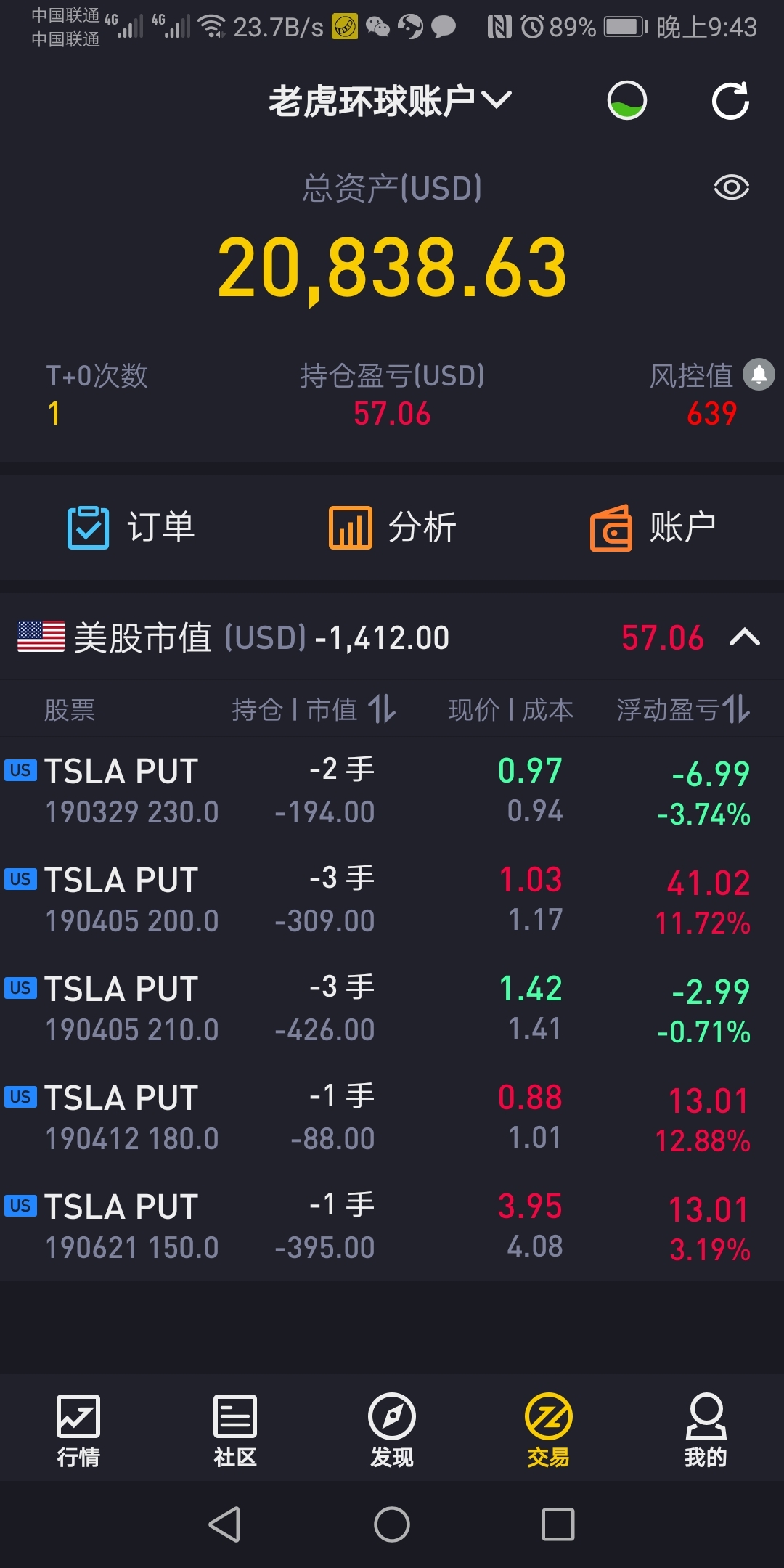The height and width of the screenshot is (1568, 784).
Task: Open TSLA PUT 190329 230.0 position
Action: point(392,791)
